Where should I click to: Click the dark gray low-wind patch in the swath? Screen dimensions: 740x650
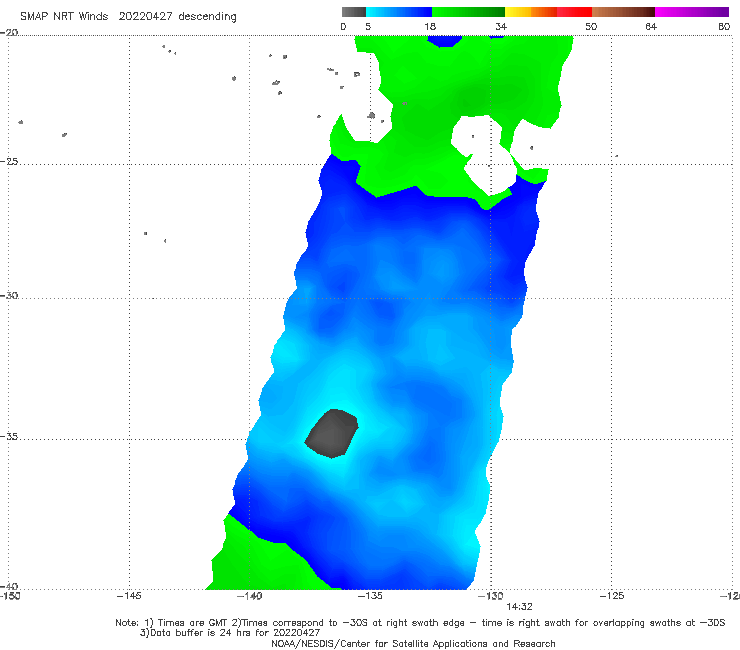332,434
